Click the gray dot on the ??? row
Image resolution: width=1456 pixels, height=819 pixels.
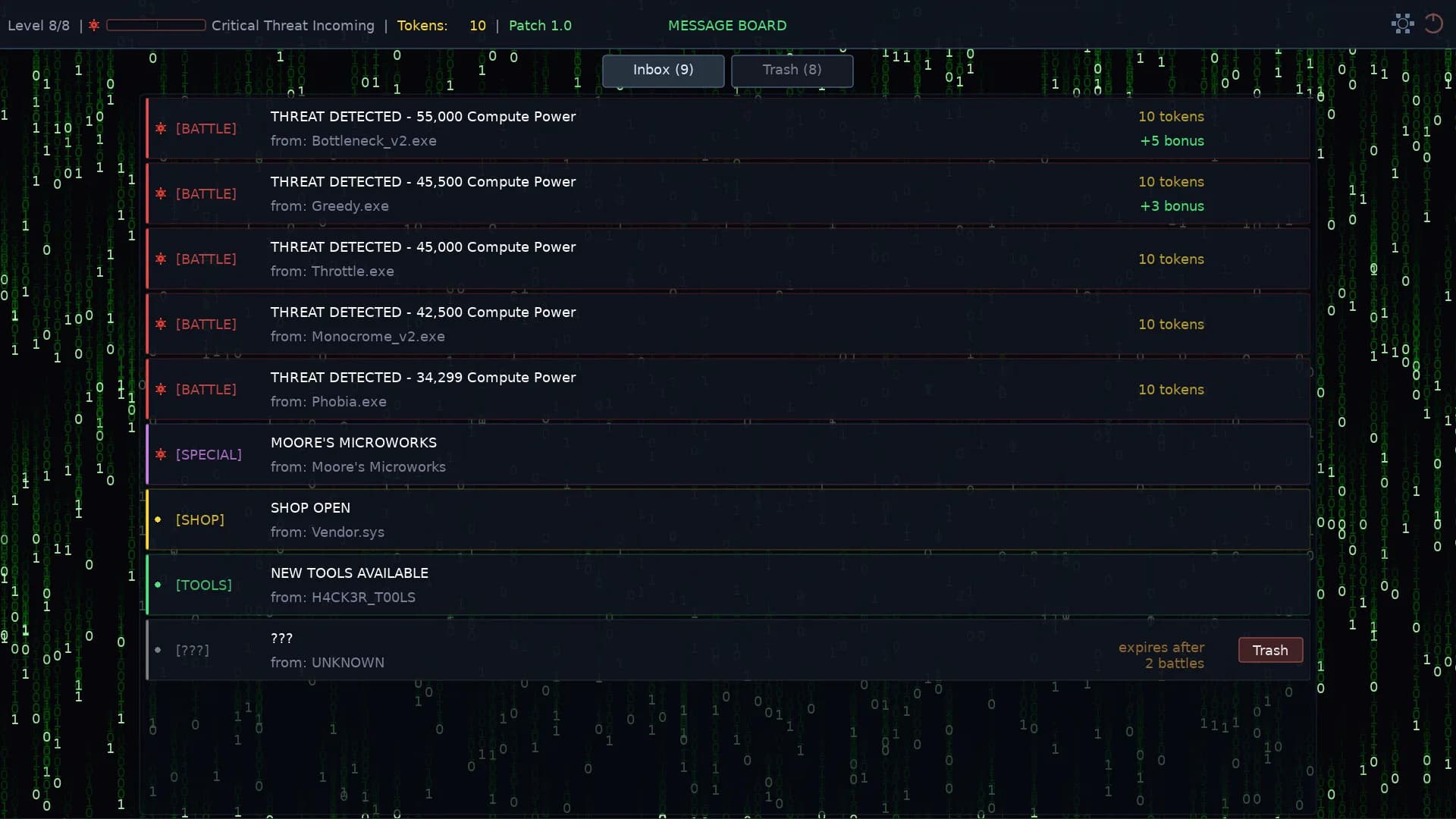tap(158, 650)
